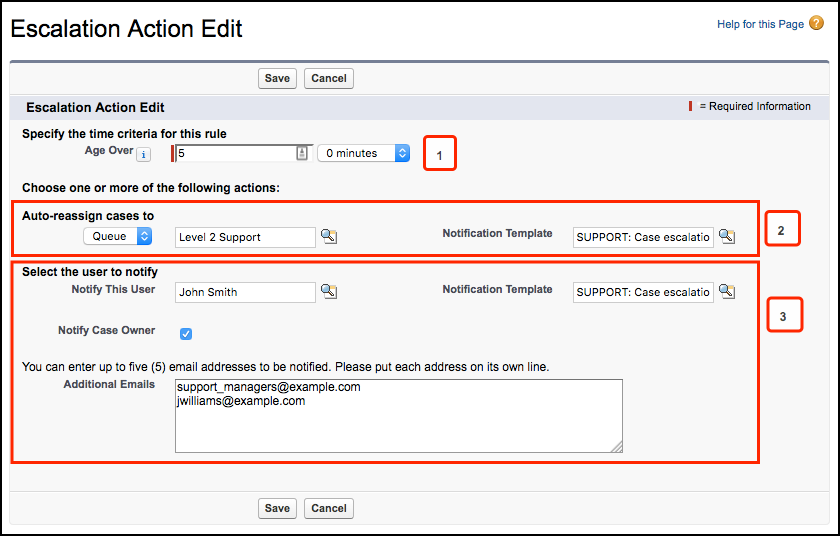This screenshot has height=536, width=840.
Task: Click user notify Notification Template input
Action: click(x=643, y=292)
